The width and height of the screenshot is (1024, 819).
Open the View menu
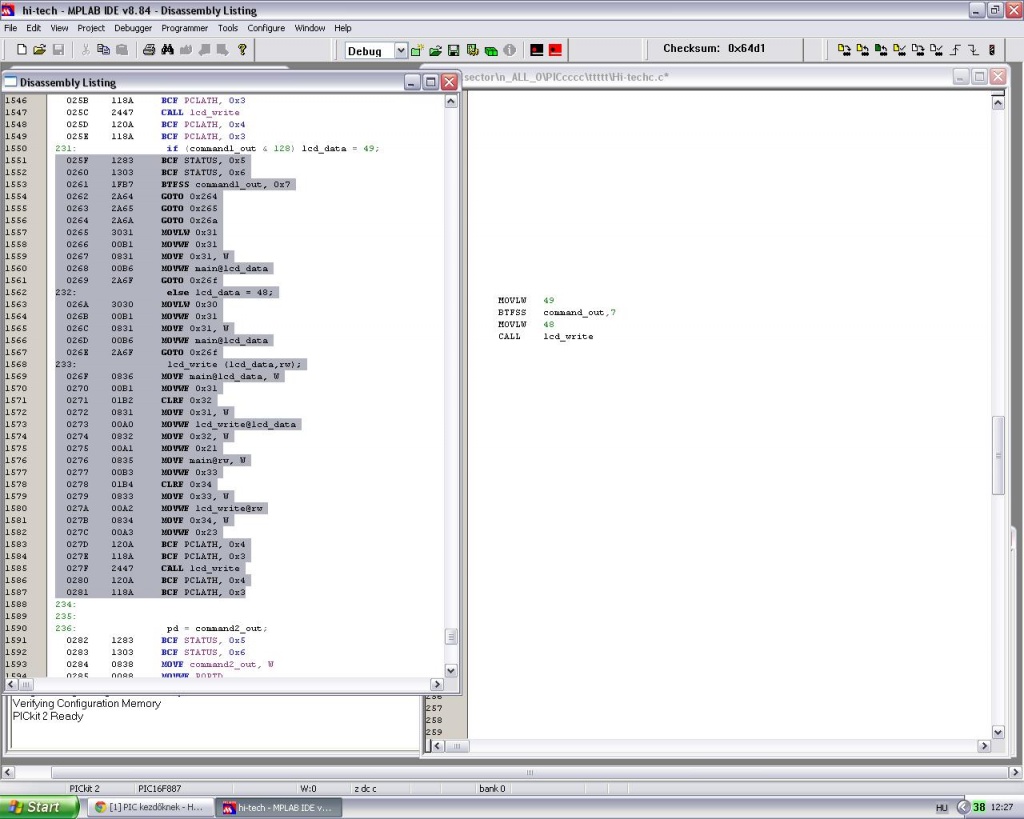[59, 28]
